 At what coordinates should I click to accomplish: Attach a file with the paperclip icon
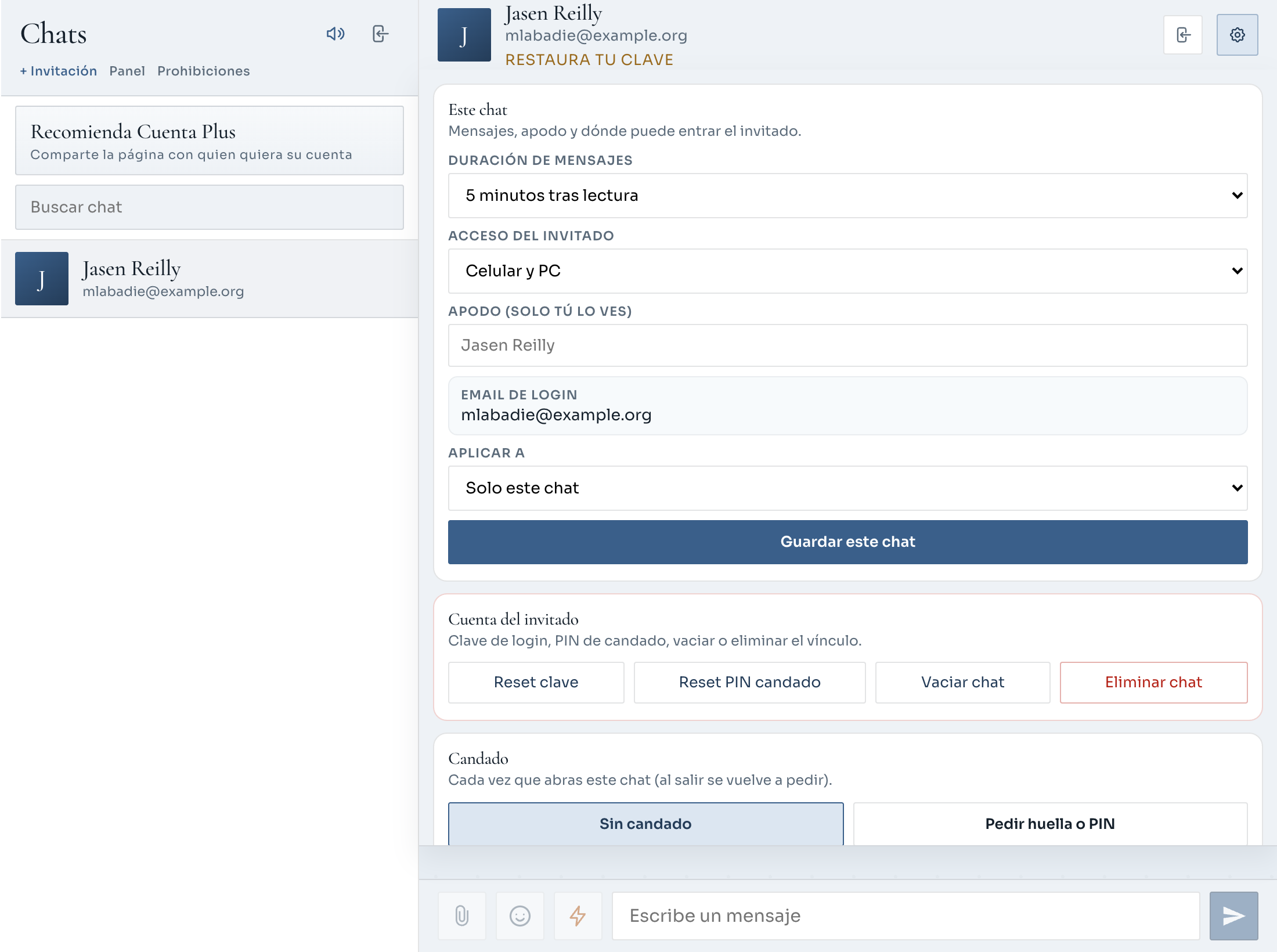pos(462,915)
